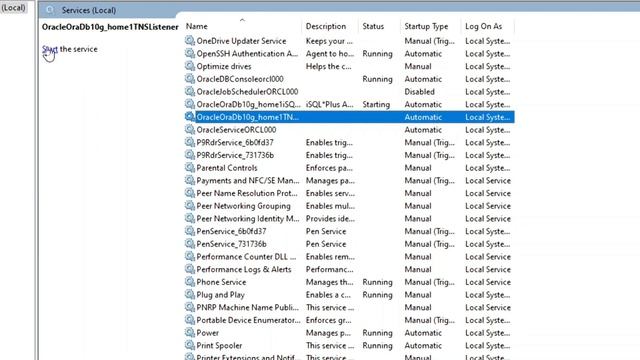Click the gear icon of PNRP Machine Name Publication
This screenshot has height=360, width=640.
189,307
